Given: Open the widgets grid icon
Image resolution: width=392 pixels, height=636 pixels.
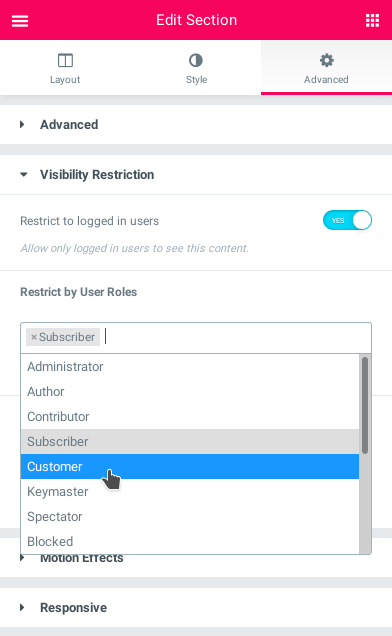Looking at the screenshot, I should pyautogui.click(x=372, y=20).
